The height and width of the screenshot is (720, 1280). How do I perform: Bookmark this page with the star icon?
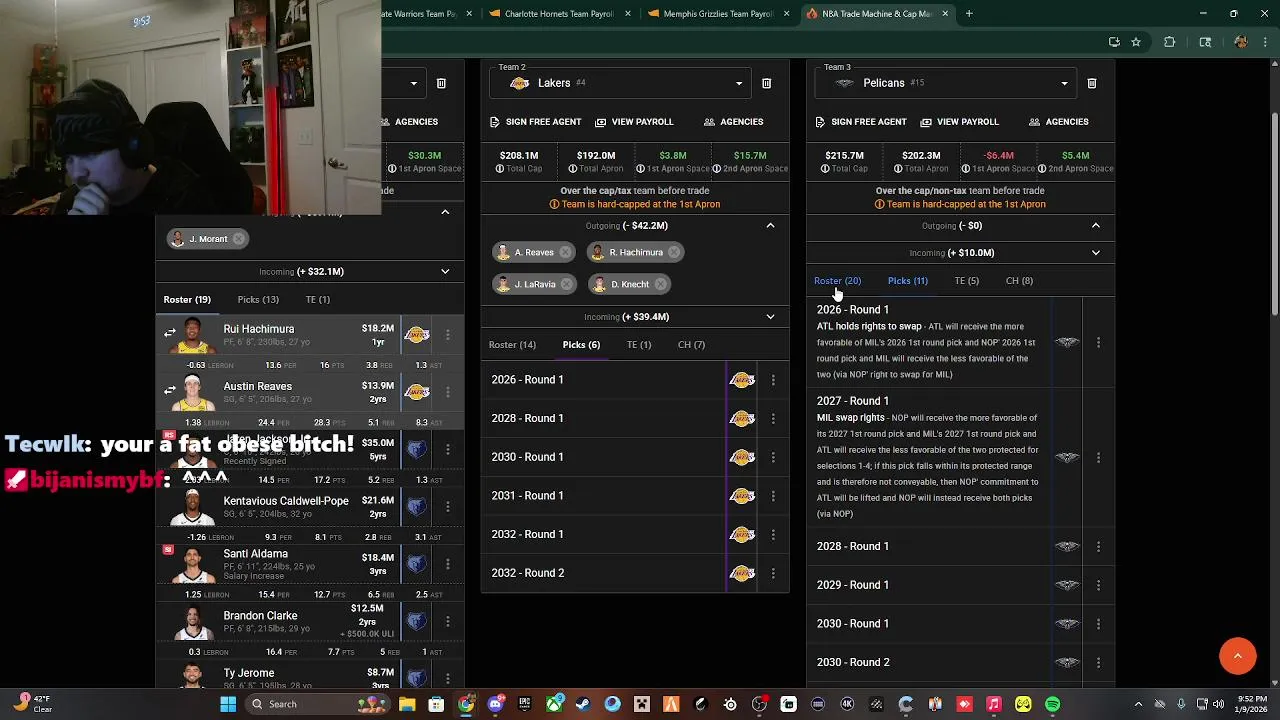[1136, 42]
